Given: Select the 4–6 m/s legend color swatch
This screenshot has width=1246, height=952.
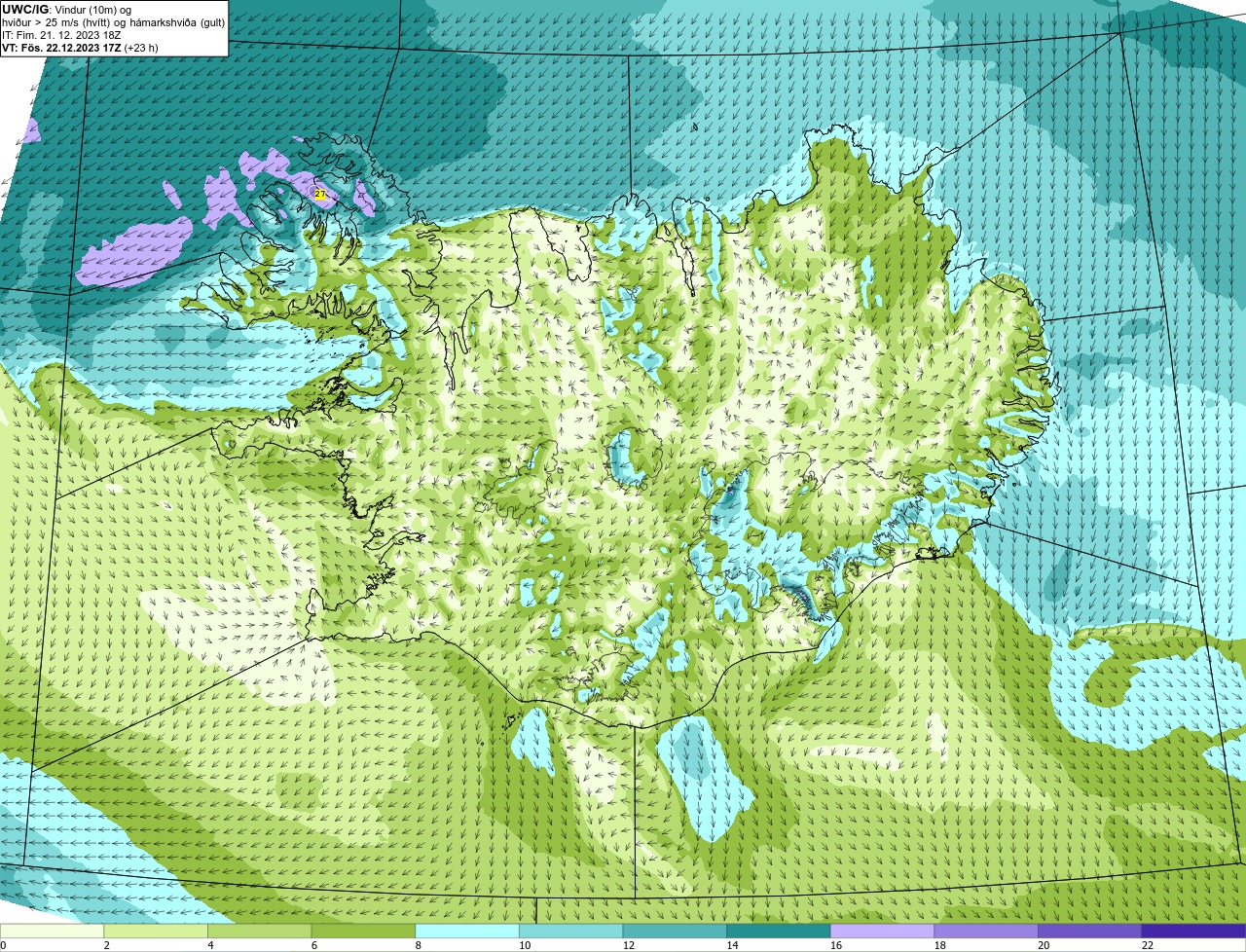Looking at the screenshot, I should tap(260, 931).
